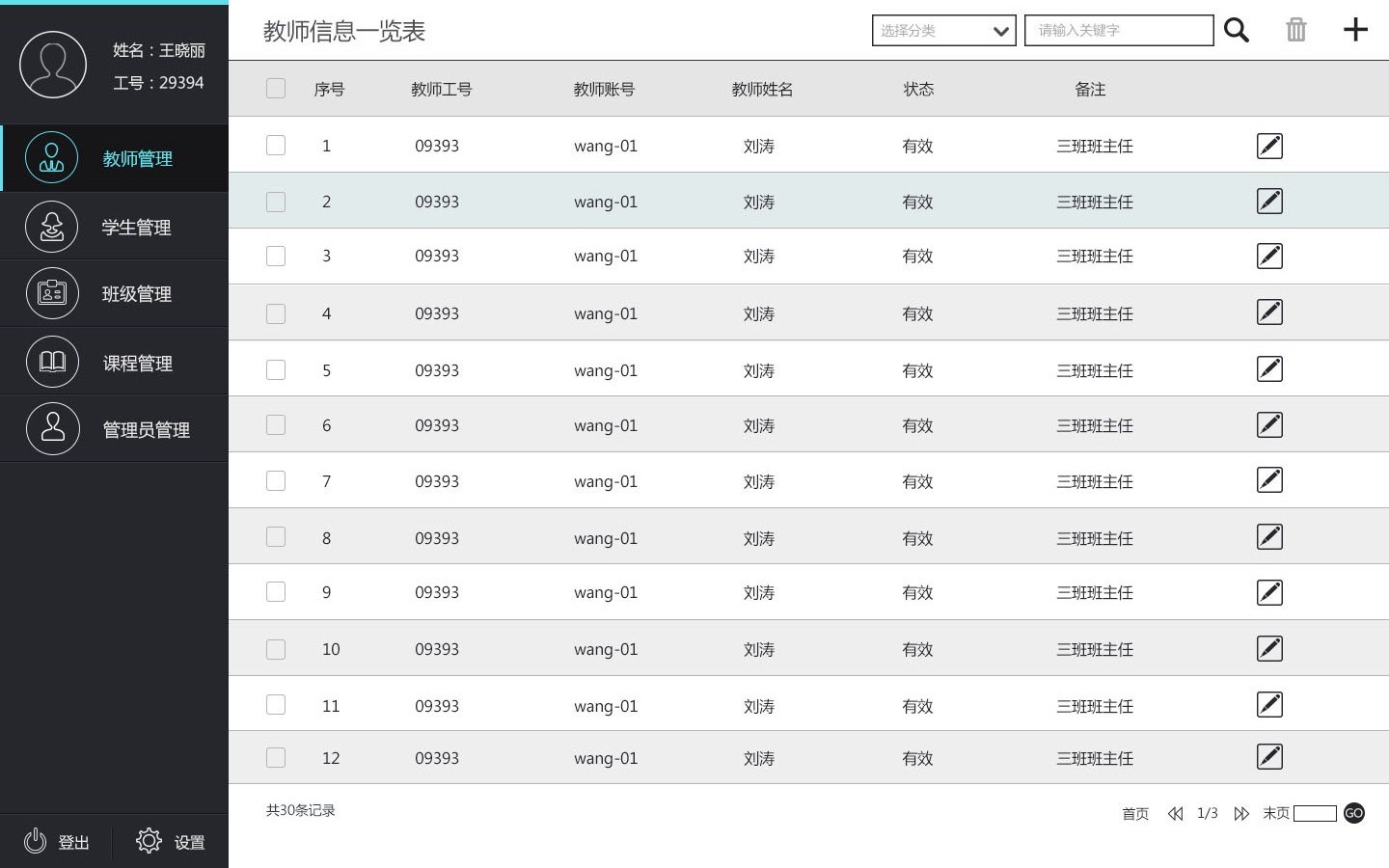
Task: Jump to 末页 last page
Action: [1276, 813]
